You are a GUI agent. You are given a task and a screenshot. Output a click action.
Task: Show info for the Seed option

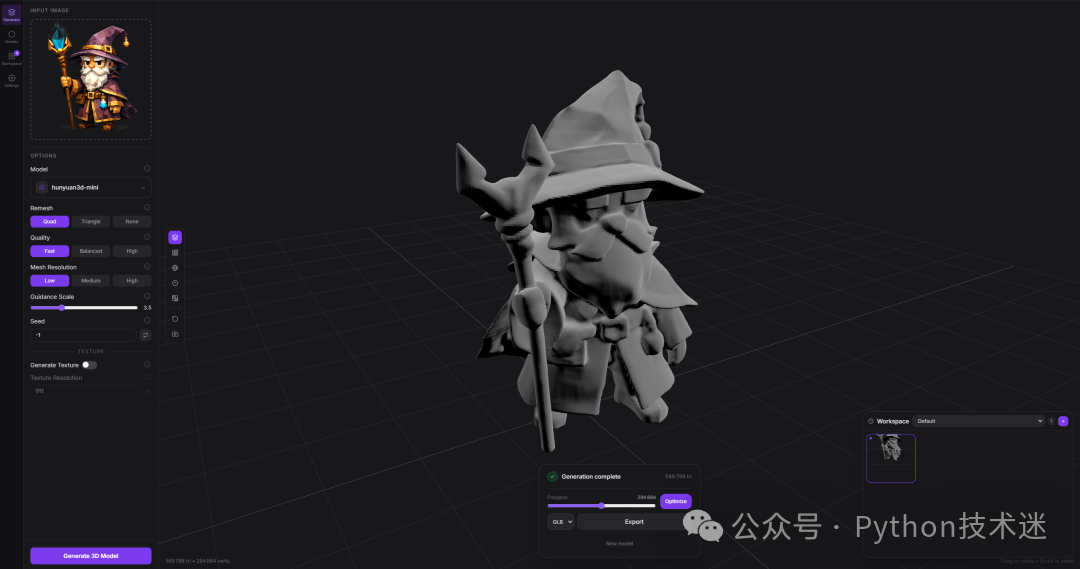click(147, 320)
